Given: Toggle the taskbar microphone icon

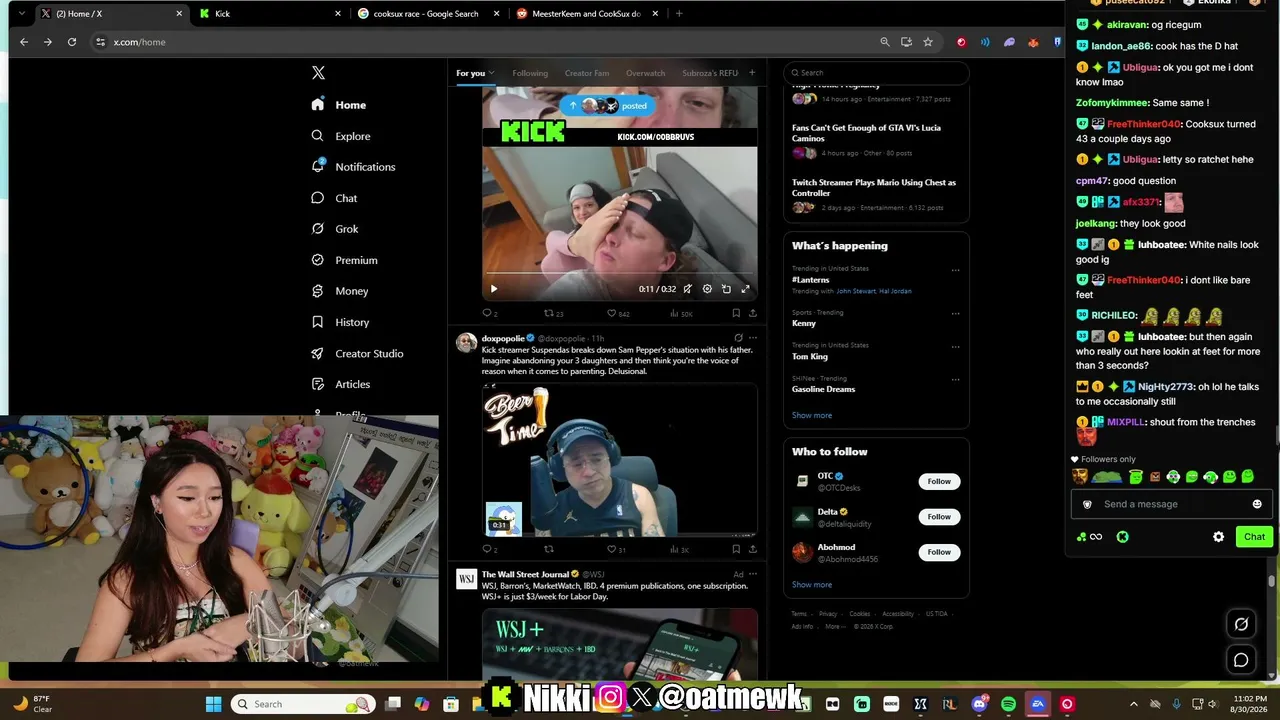Looking at the screenshot, I should coord(1176,704).
